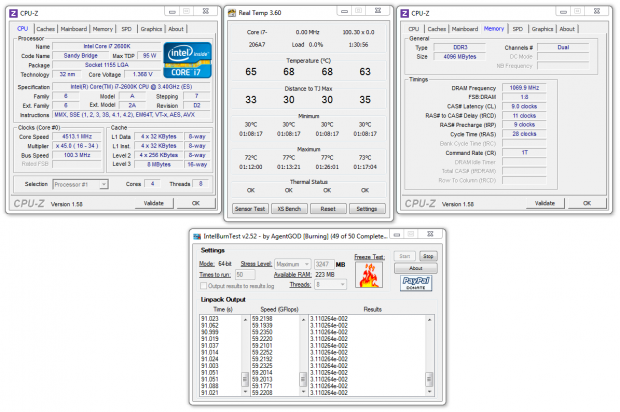Image resolution: width=620 pixels, height=412 pixels.
Task: Click OK in left CPU-Z window
Action: [196, 203]
